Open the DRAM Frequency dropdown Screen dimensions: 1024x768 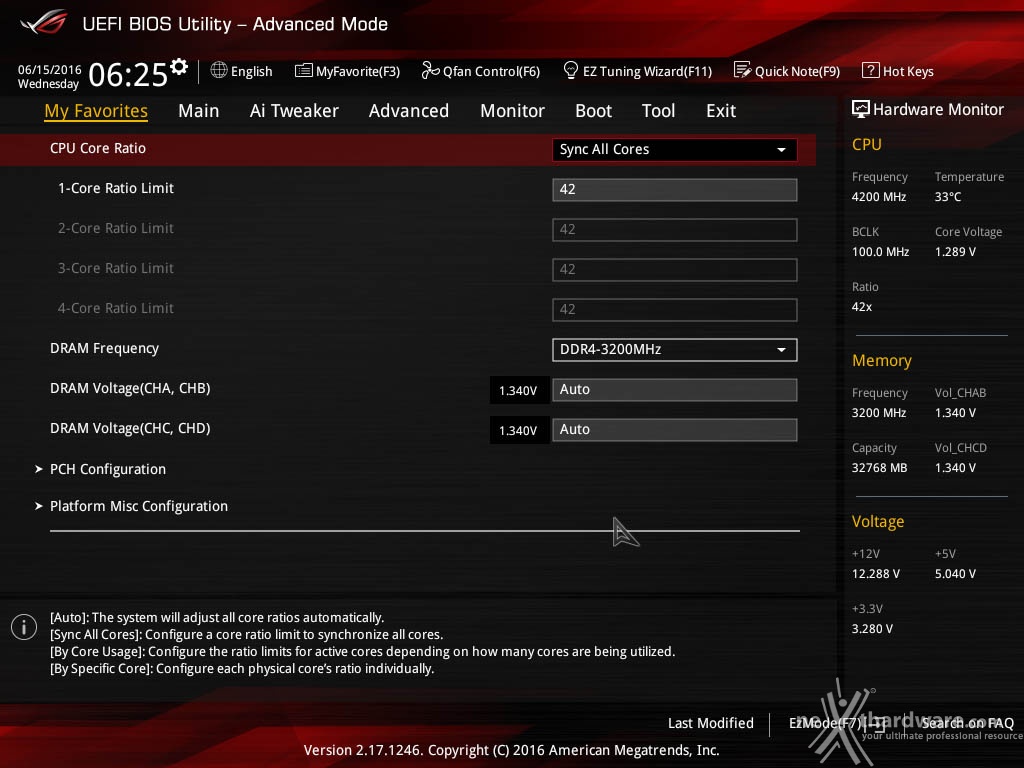[x=675, y=349]
